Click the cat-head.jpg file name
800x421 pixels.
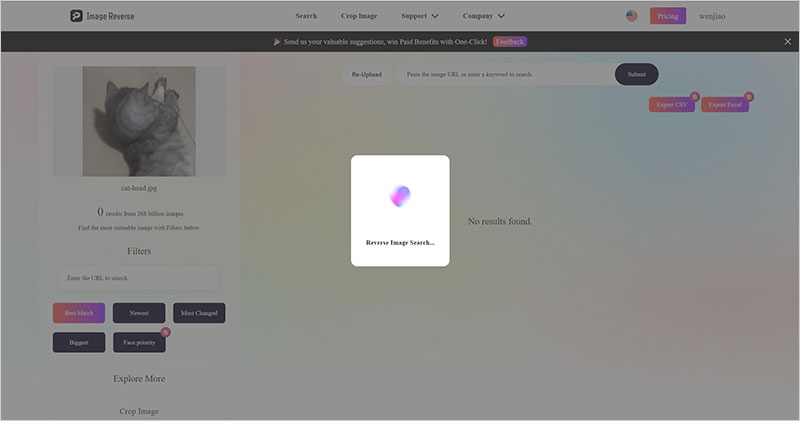tap(139, 188)
